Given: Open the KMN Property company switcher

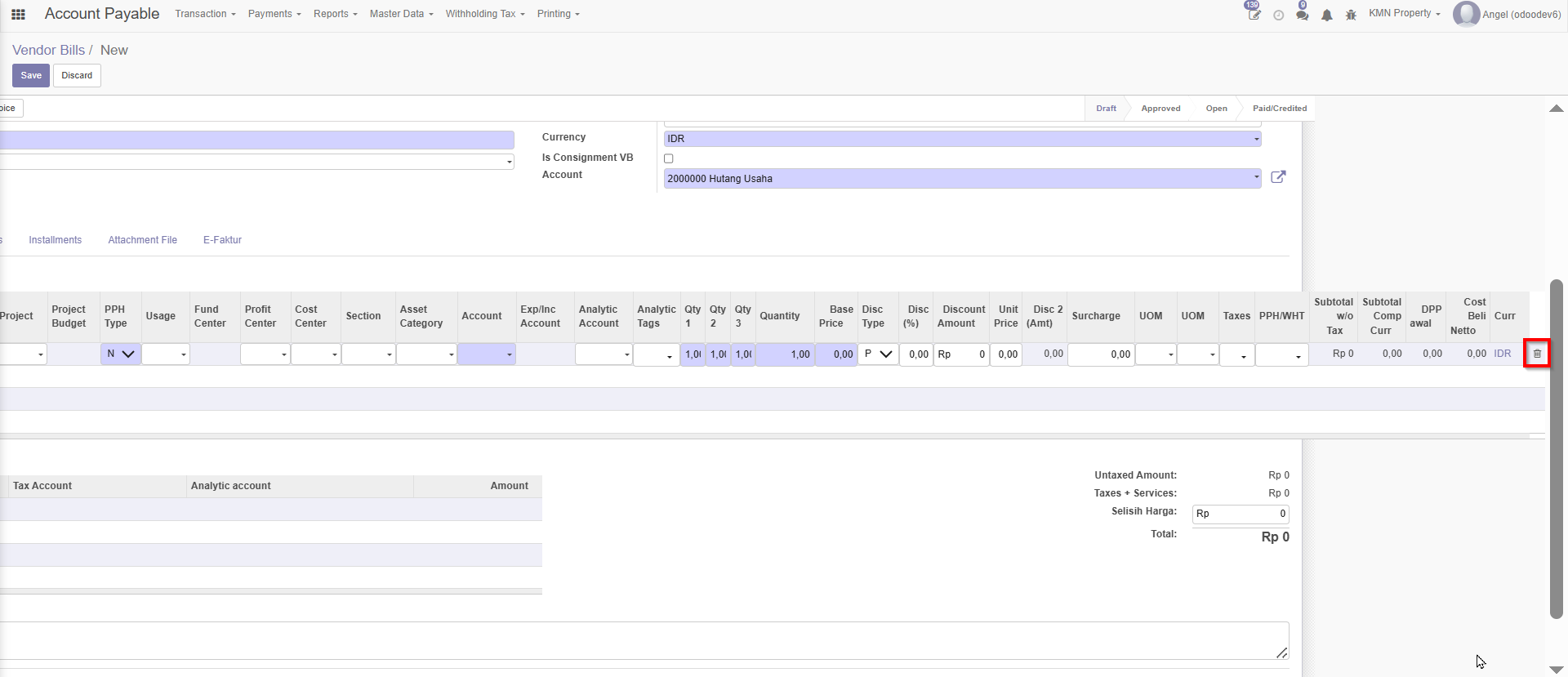Looking at the screenshot, I should (1404, 14).
